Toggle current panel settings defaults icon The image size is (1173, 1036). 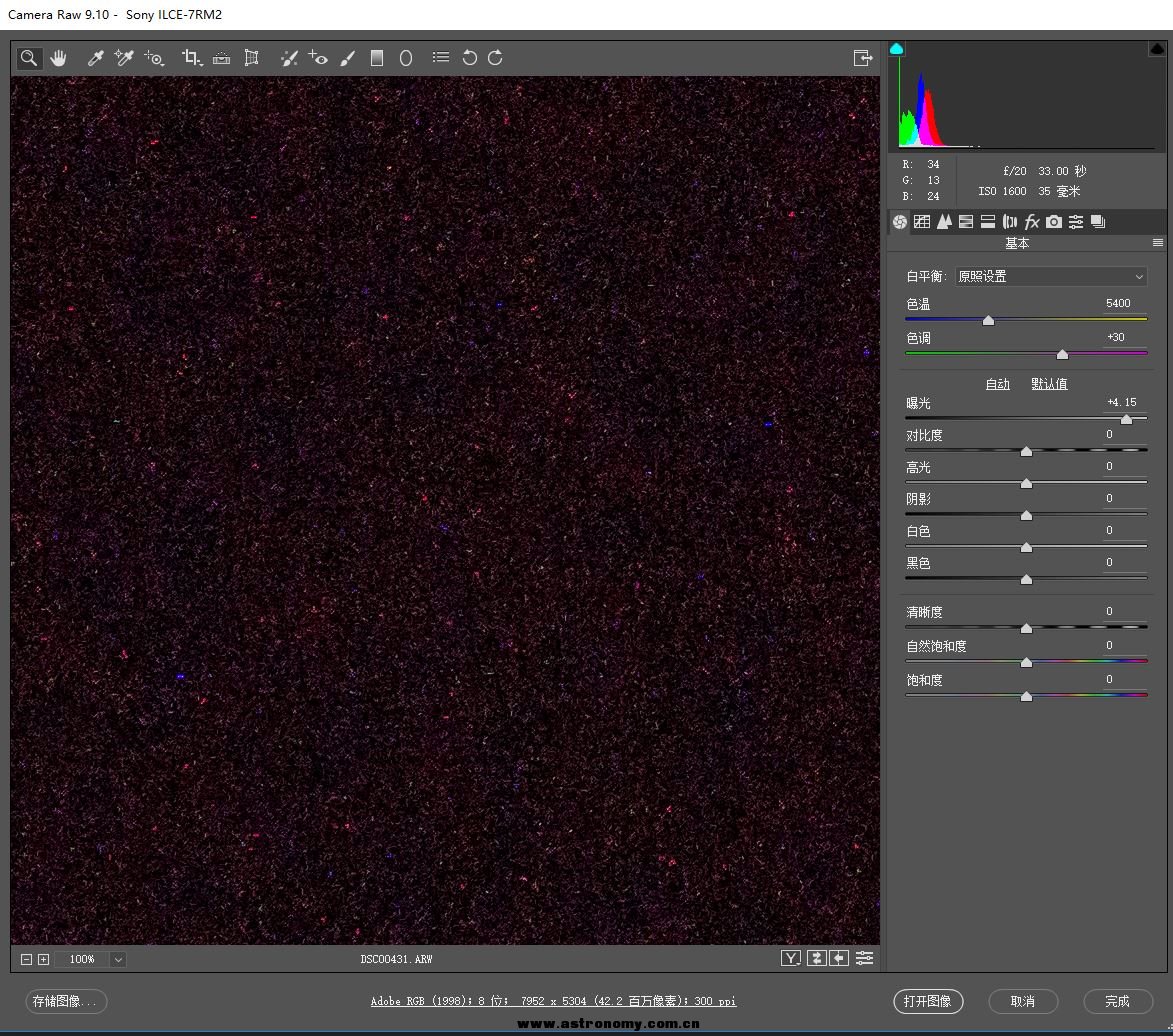(x=865, y=958)
